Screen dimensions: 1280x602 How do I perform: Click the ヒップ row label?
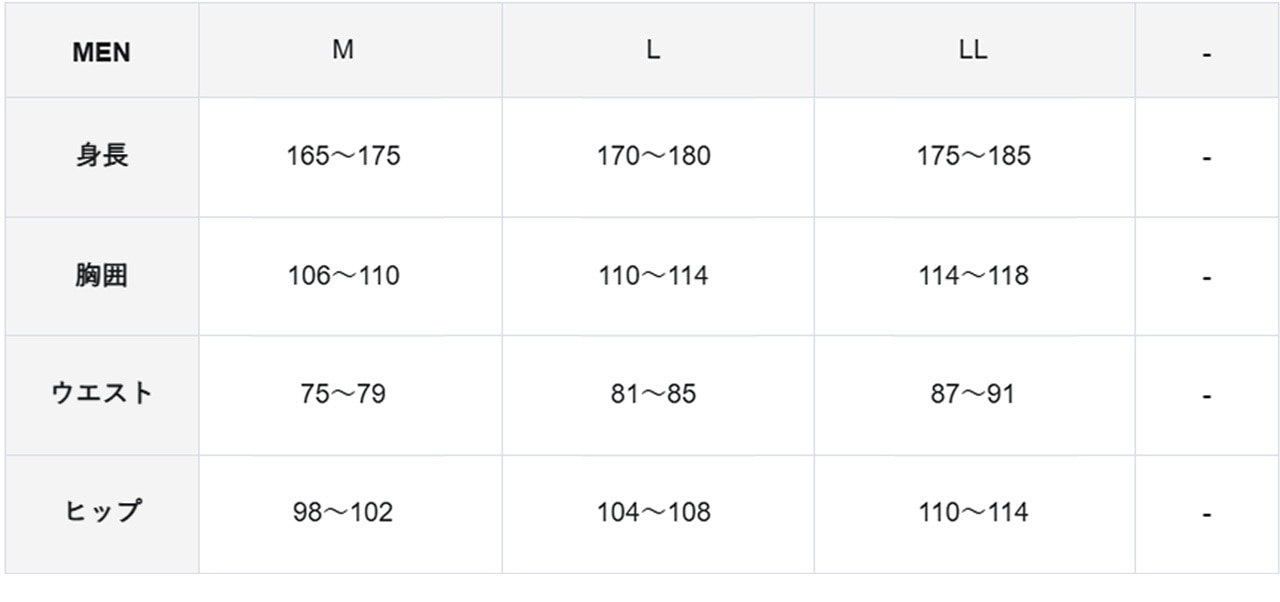click(101, 511)
